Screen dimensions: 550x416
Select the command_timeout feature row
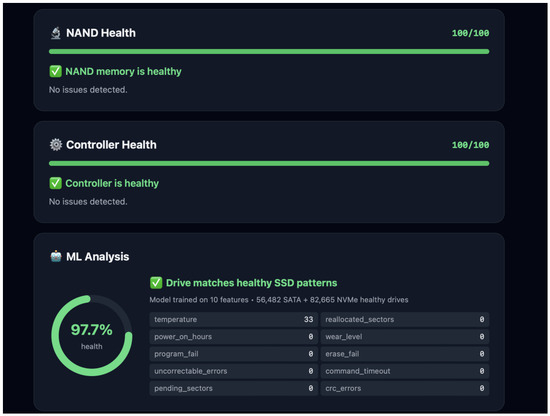(405, 371)
